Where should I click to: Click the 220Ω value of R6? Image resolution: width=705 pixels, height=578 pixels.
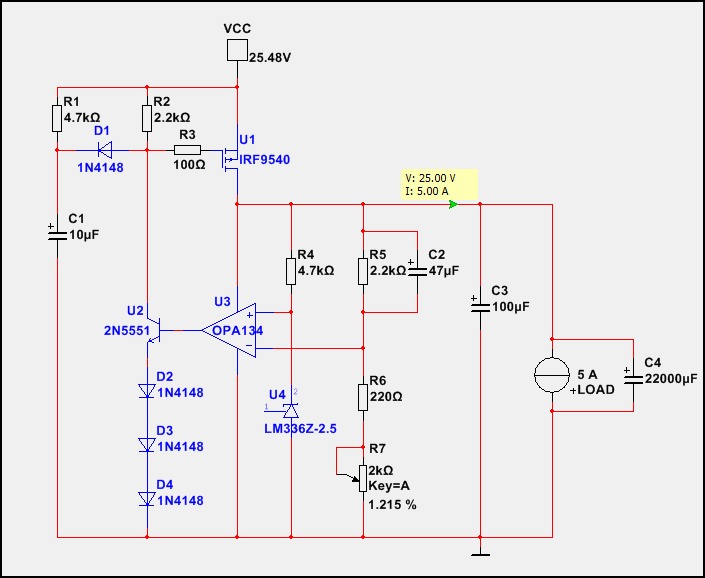(386, 397)
